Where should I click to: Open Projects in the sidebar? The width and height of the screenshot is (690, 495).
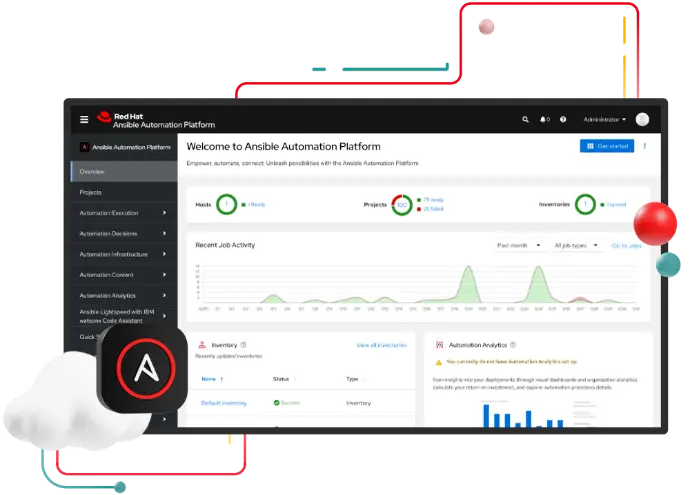click(x=124, y=192)
